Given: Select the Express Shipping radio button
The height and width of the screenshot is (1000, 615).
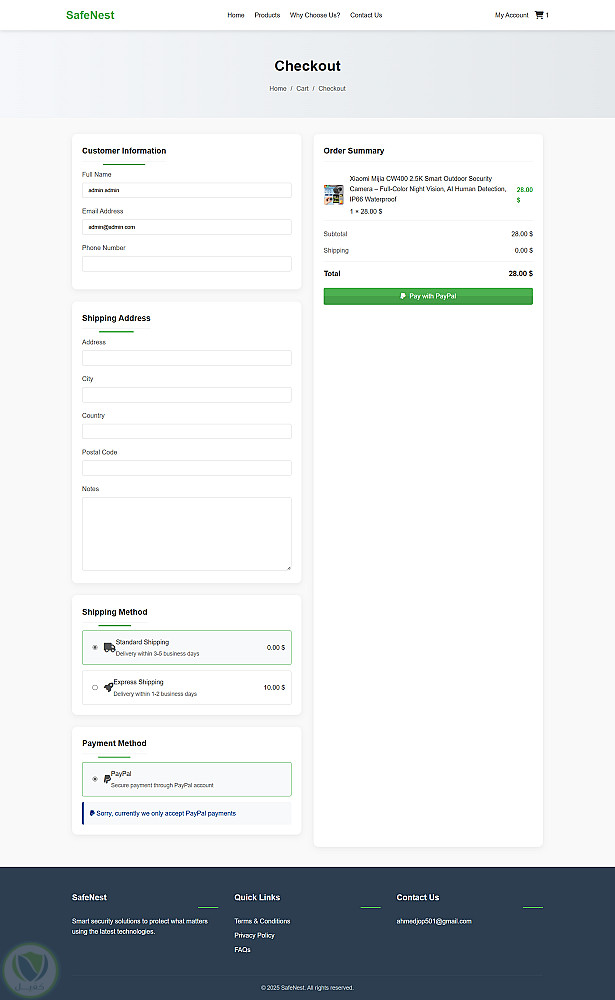Looking at the screenshot, I should pos(95,687).
